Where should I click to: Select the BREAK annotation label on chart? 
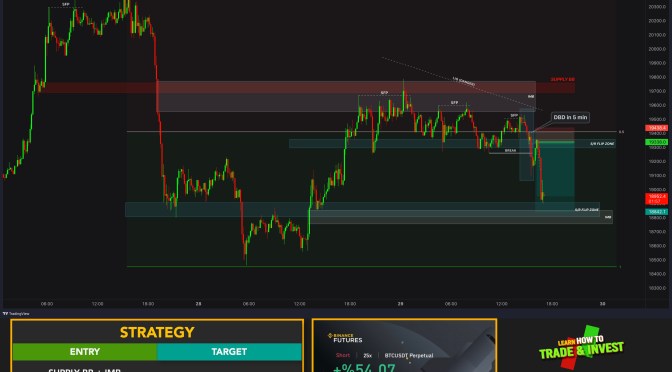point(510,151)
